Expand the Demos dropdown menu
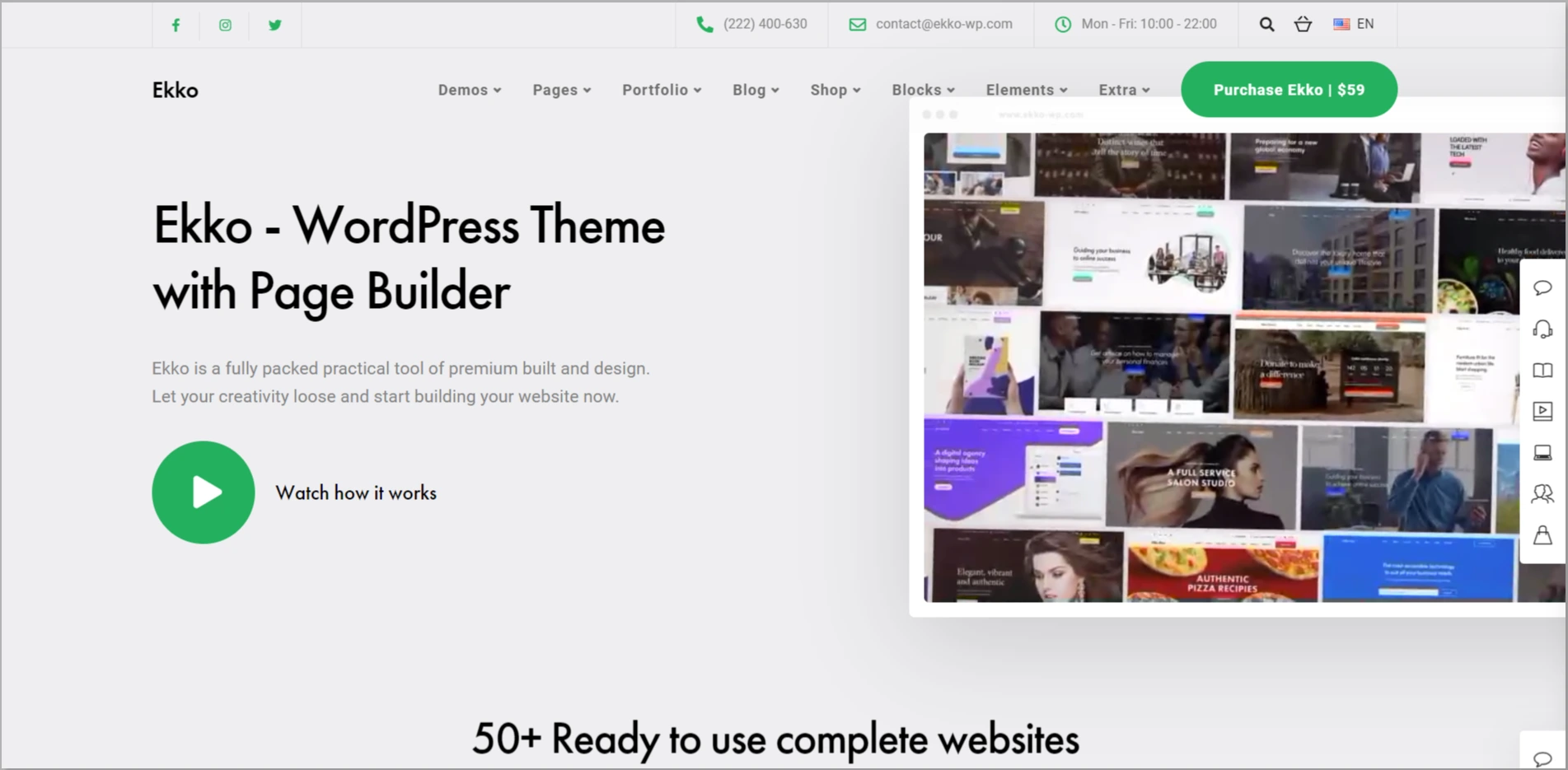Viewport: 1568px width, 770px height. (x=470, y=90)
